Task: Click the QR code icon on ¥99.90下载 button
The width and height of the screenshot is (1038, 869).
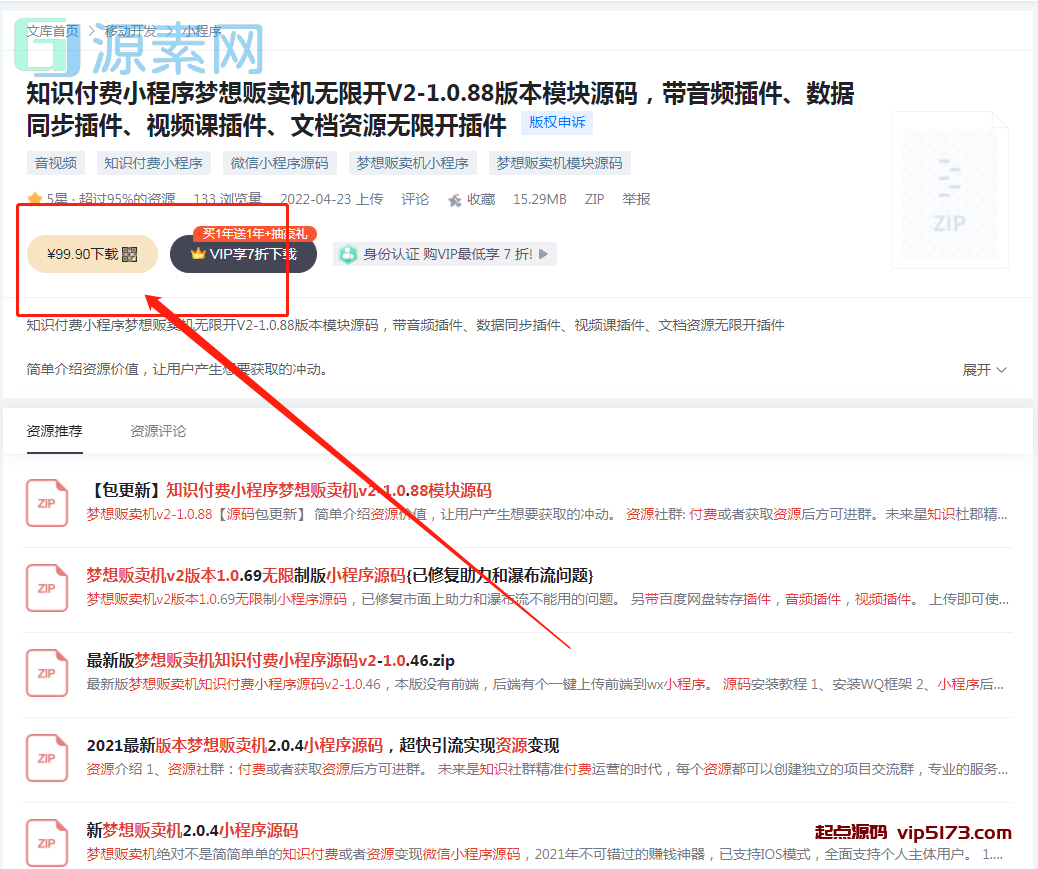Action: pyautogui.click(x=130, y=254)
